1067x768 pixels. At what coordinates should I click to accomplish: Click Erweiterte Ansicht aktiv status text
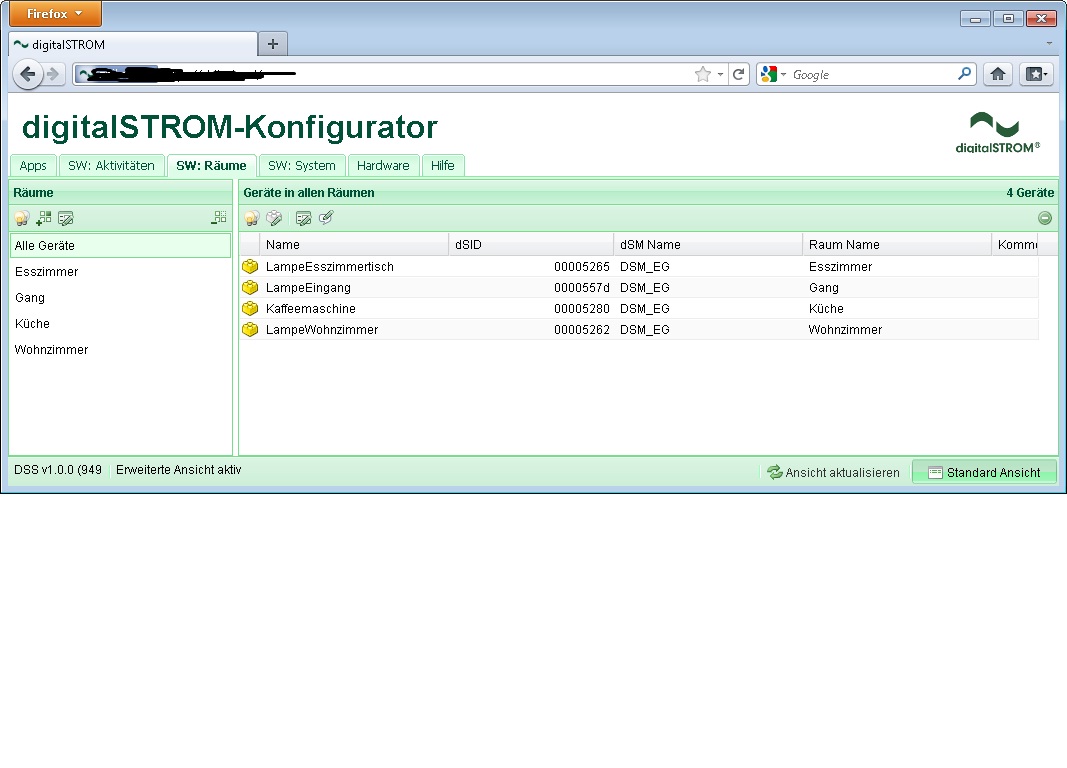(178, 469)
